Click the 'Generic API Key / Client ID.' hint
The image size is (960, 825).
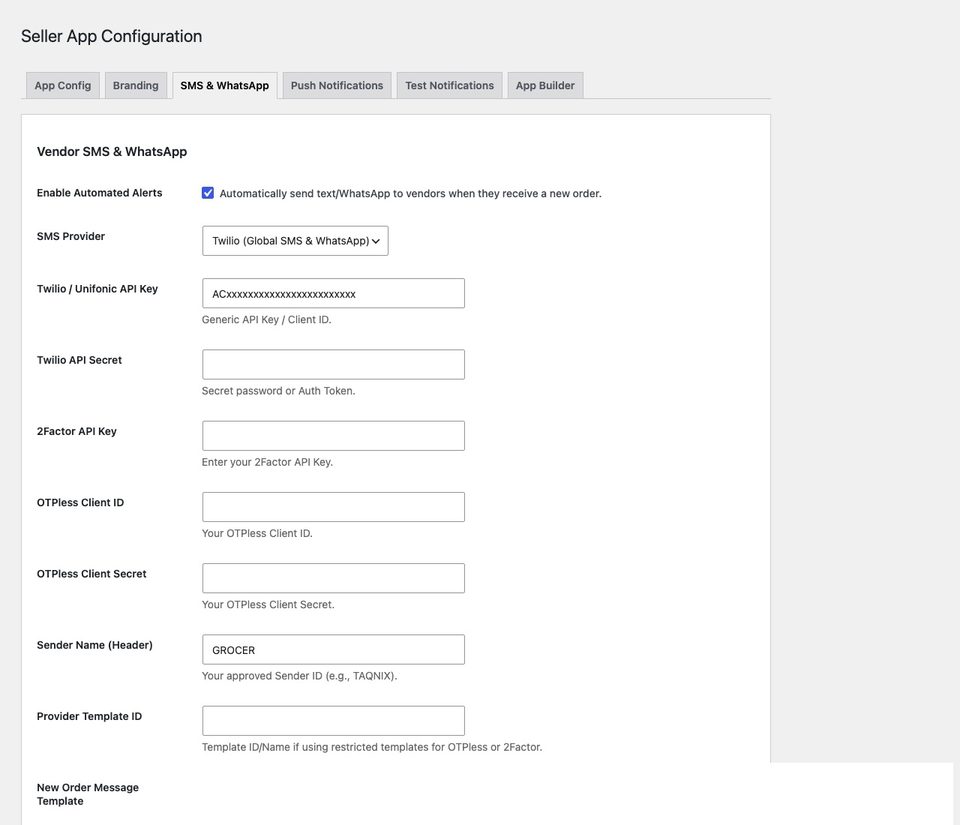tap(266, 319)
